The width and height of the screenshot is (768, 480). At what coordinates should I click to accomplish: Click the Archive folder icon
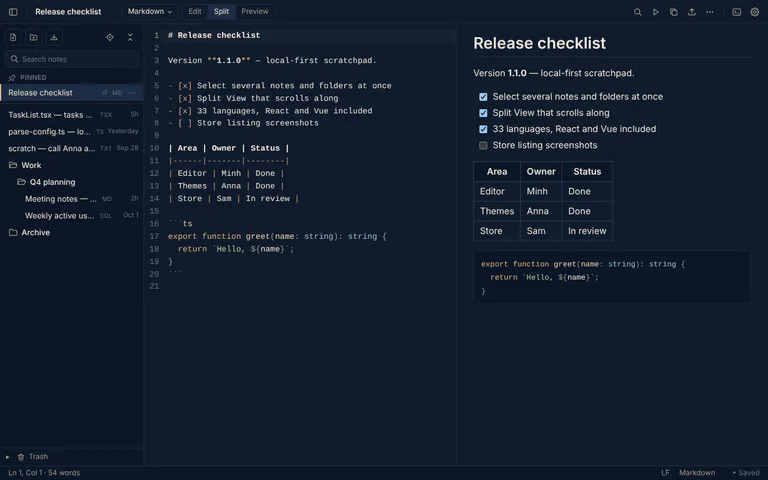tap(13, 233)
